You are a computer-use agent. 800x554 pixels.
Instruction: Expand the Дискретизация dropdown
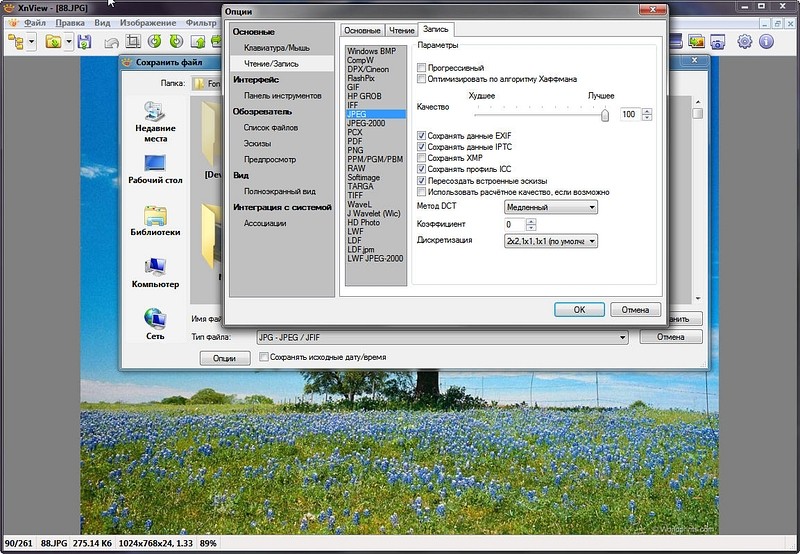551,241
